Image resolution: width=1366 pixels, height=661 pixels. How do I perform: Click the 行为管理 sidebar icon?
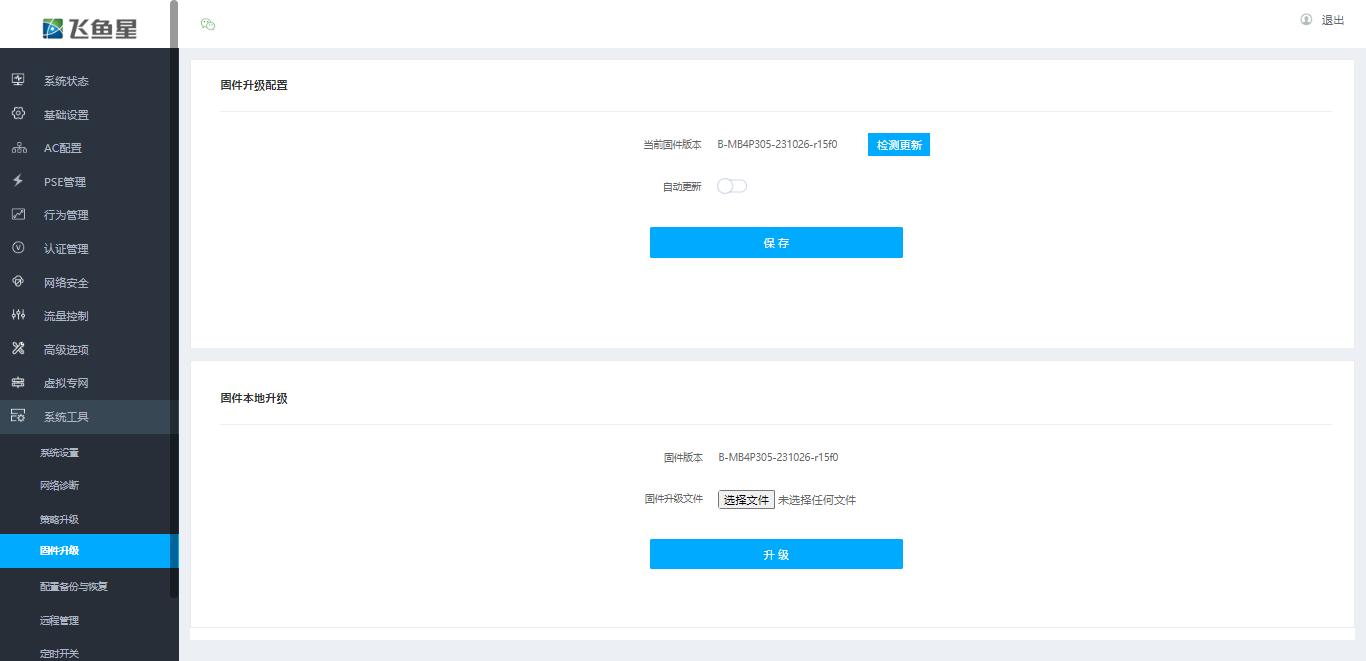click(18, 214)
